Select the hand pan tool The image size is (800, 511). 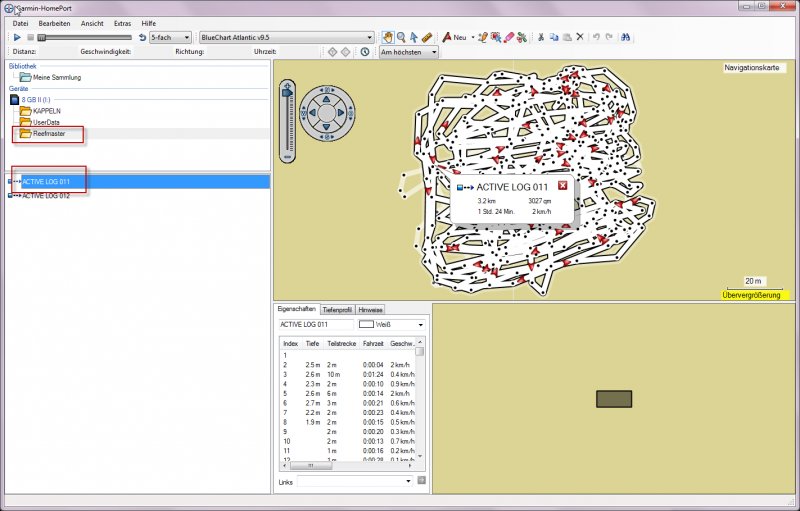click(388, 37)
